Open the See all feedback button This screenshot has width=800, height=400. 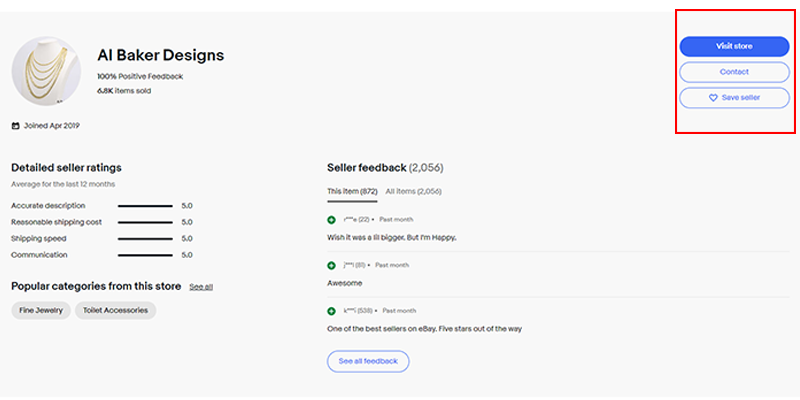click(x=368, y=361)
